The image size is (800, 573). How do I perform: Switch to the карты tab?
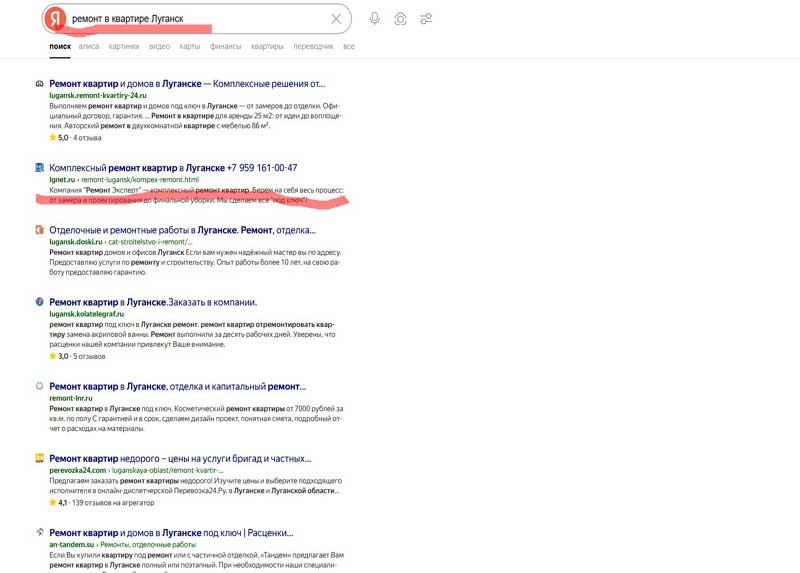tap(190, 46)
